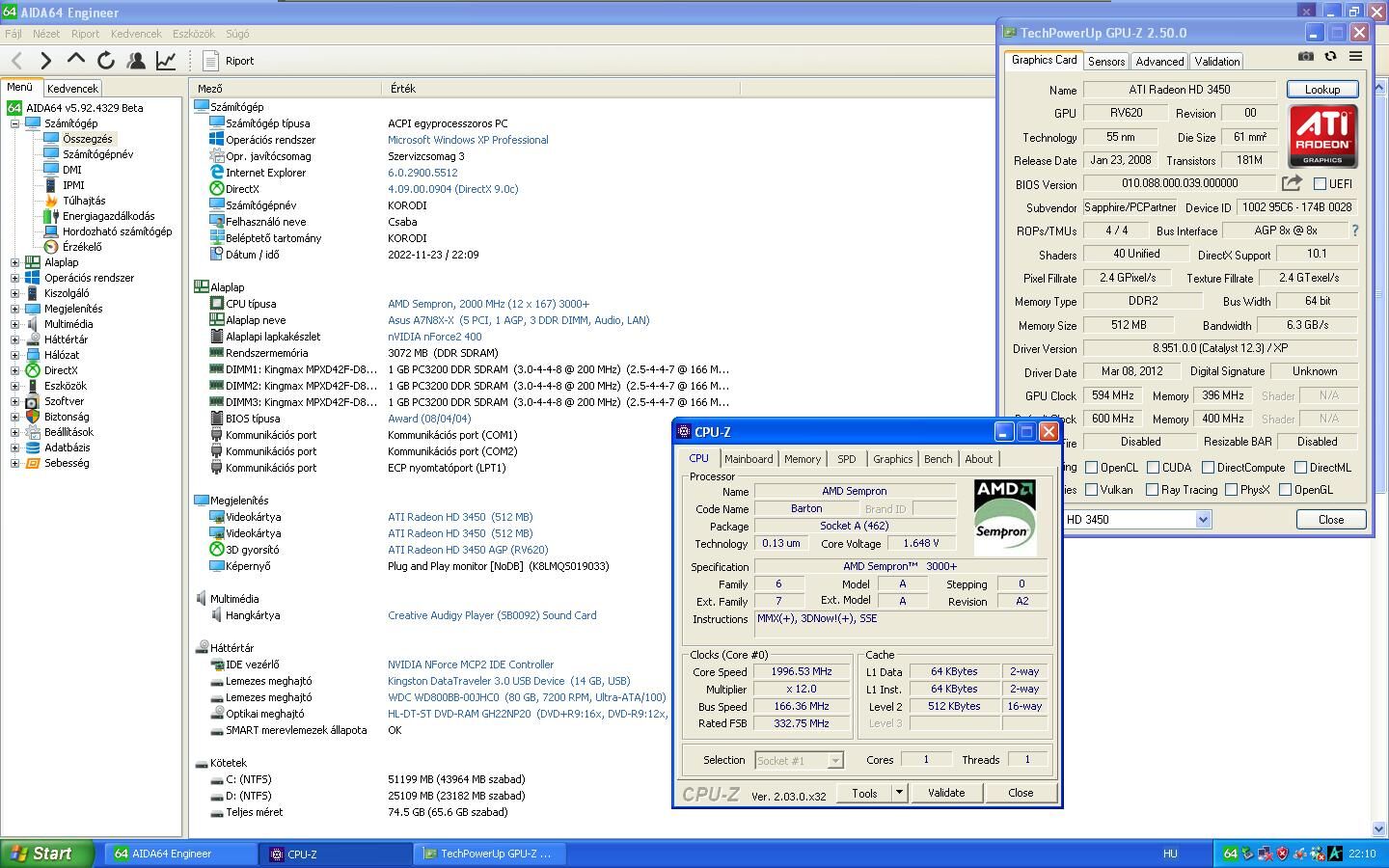Image resolution: width=1389 pixels, height=868 pixels.
Task: Go forward using AIDA64 forward arrow
Action: pos(45,61)
